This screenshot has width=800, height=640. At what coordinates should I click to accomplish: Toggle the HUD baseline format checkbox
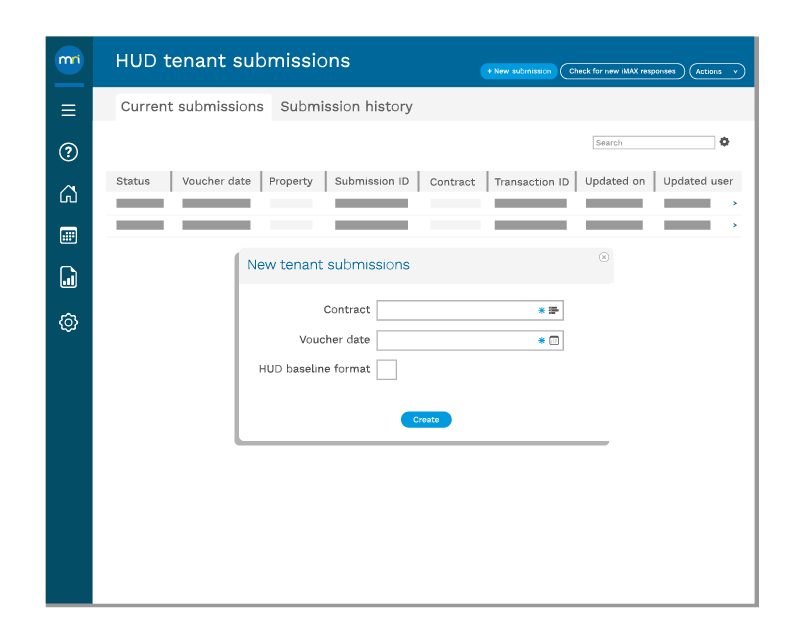click(x=386, y=370)
